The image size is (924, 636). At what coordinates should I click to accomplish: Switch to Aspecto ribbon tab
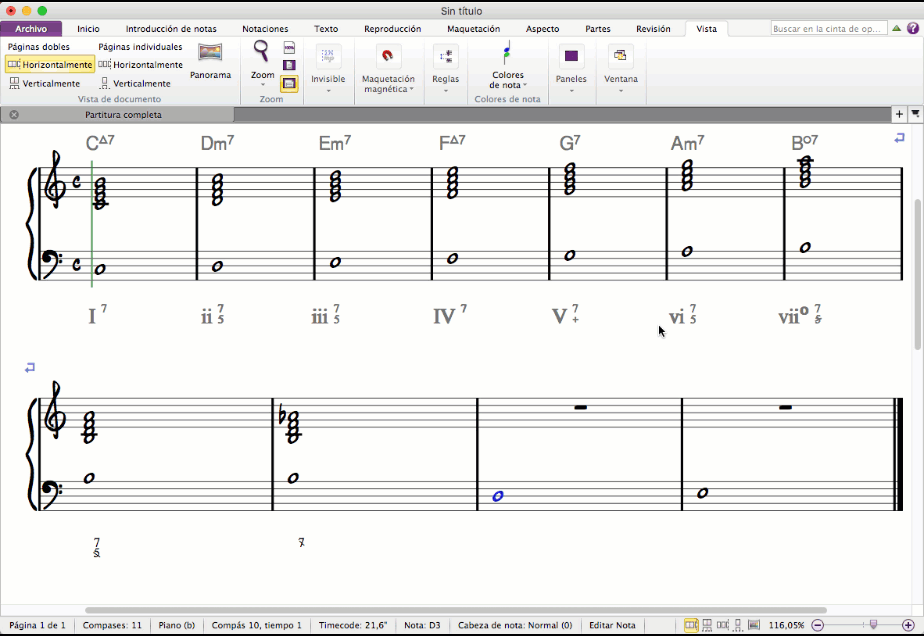pyautogui.click(x=542, y=28)
